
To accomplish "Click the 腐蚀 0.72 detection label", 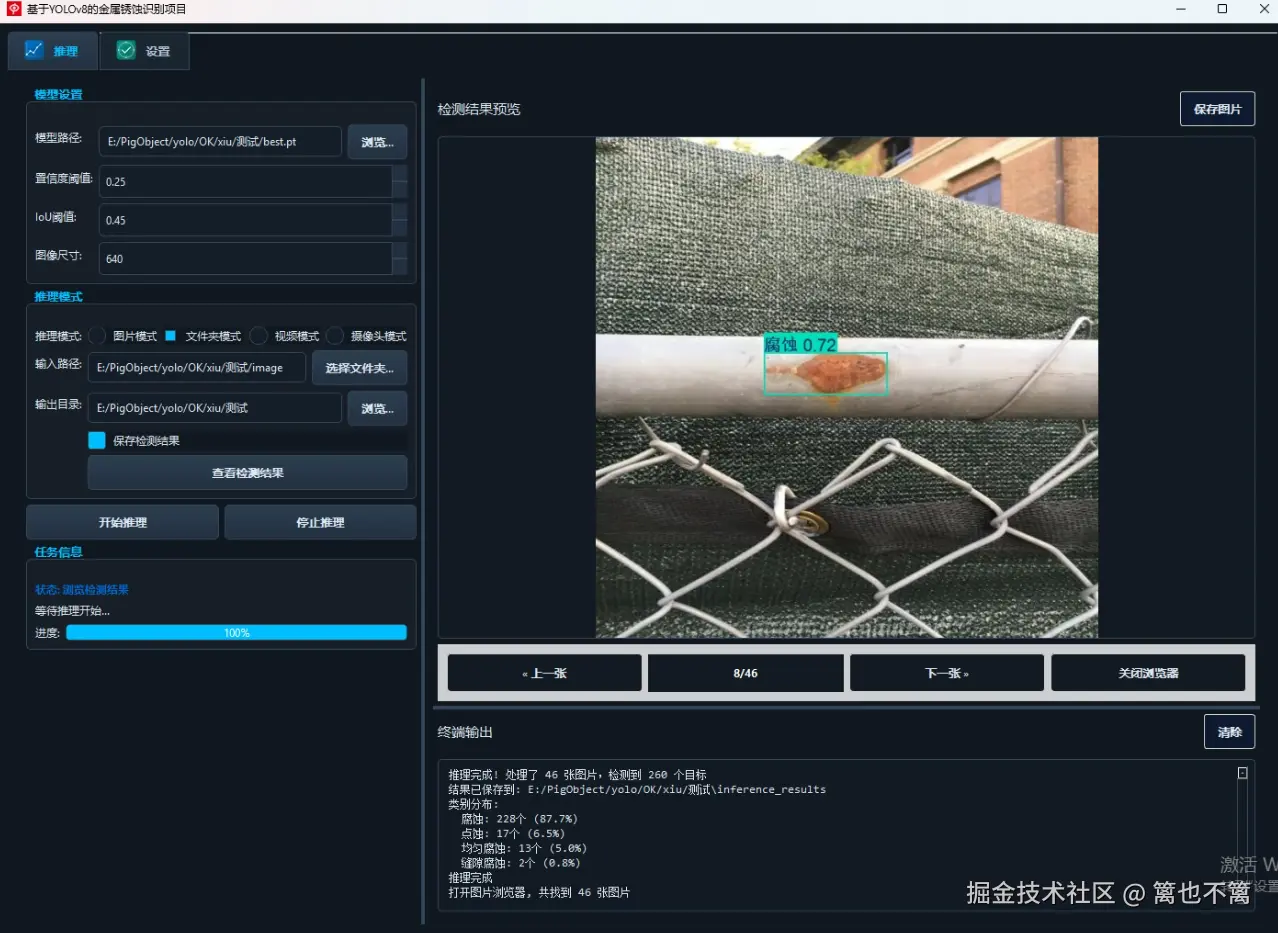I will 800,344.
